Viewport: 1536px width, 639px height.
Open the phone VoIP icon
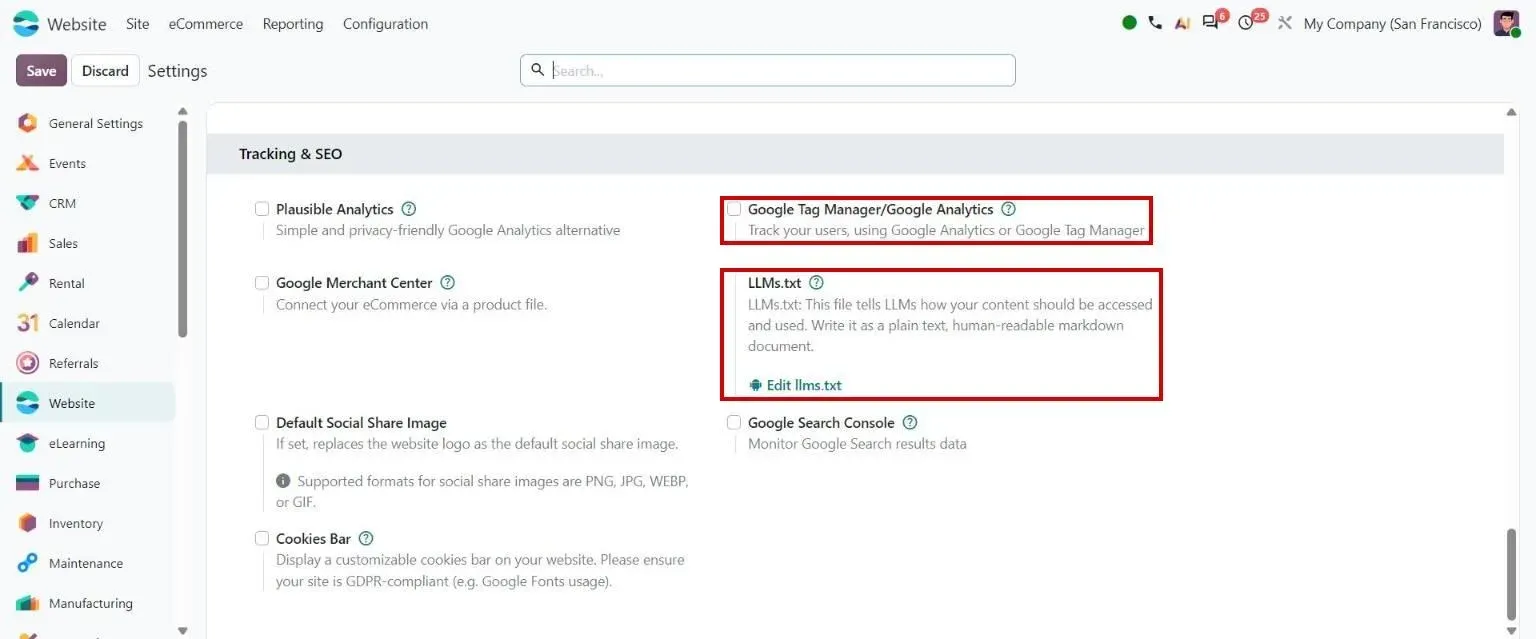click(1155, 23)
